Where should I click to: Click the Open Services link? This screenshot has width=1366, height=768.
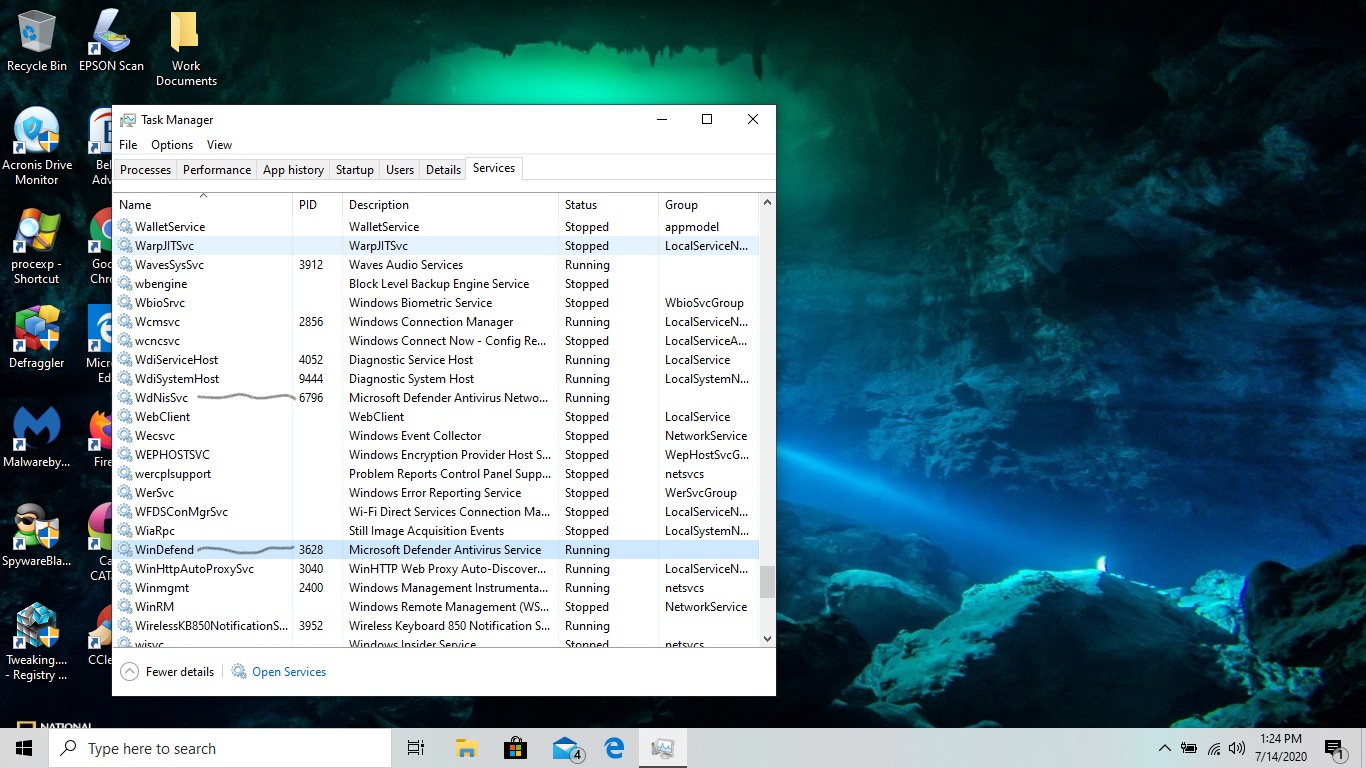pyautogui.click(x=289, y=672)
